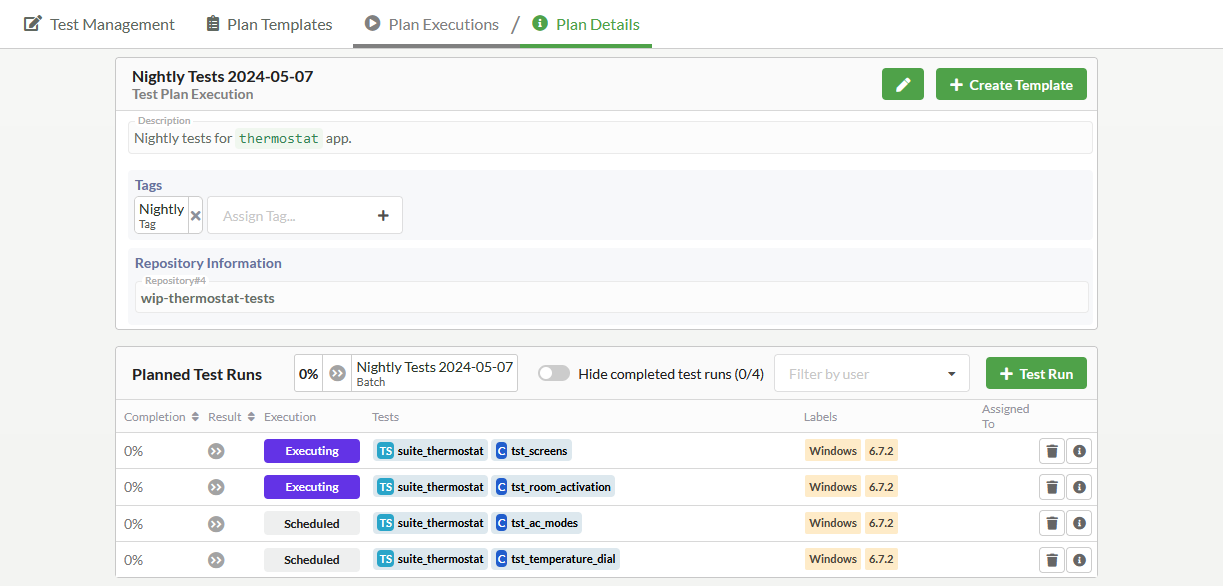
Task: Click the wip-thermostat-tests repository field
Action: (610, 297)
